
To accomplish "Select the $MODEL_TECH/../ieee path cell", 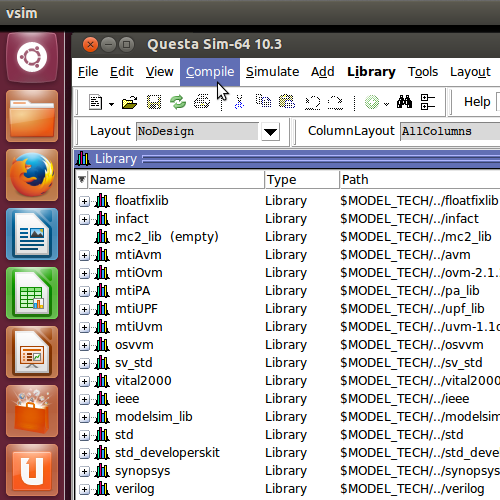I will coord(405,399).
